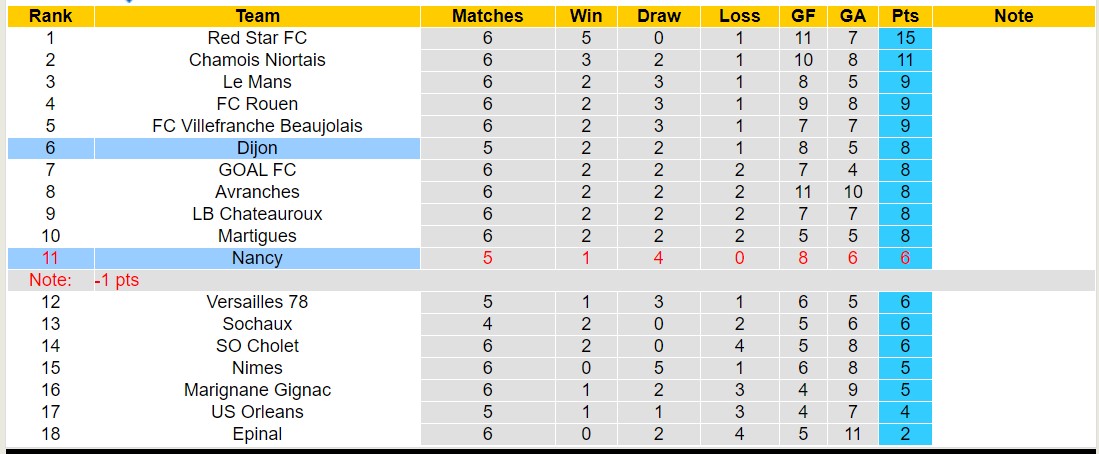
Task: Click the Draw column header
Action: tap(659, 16)
